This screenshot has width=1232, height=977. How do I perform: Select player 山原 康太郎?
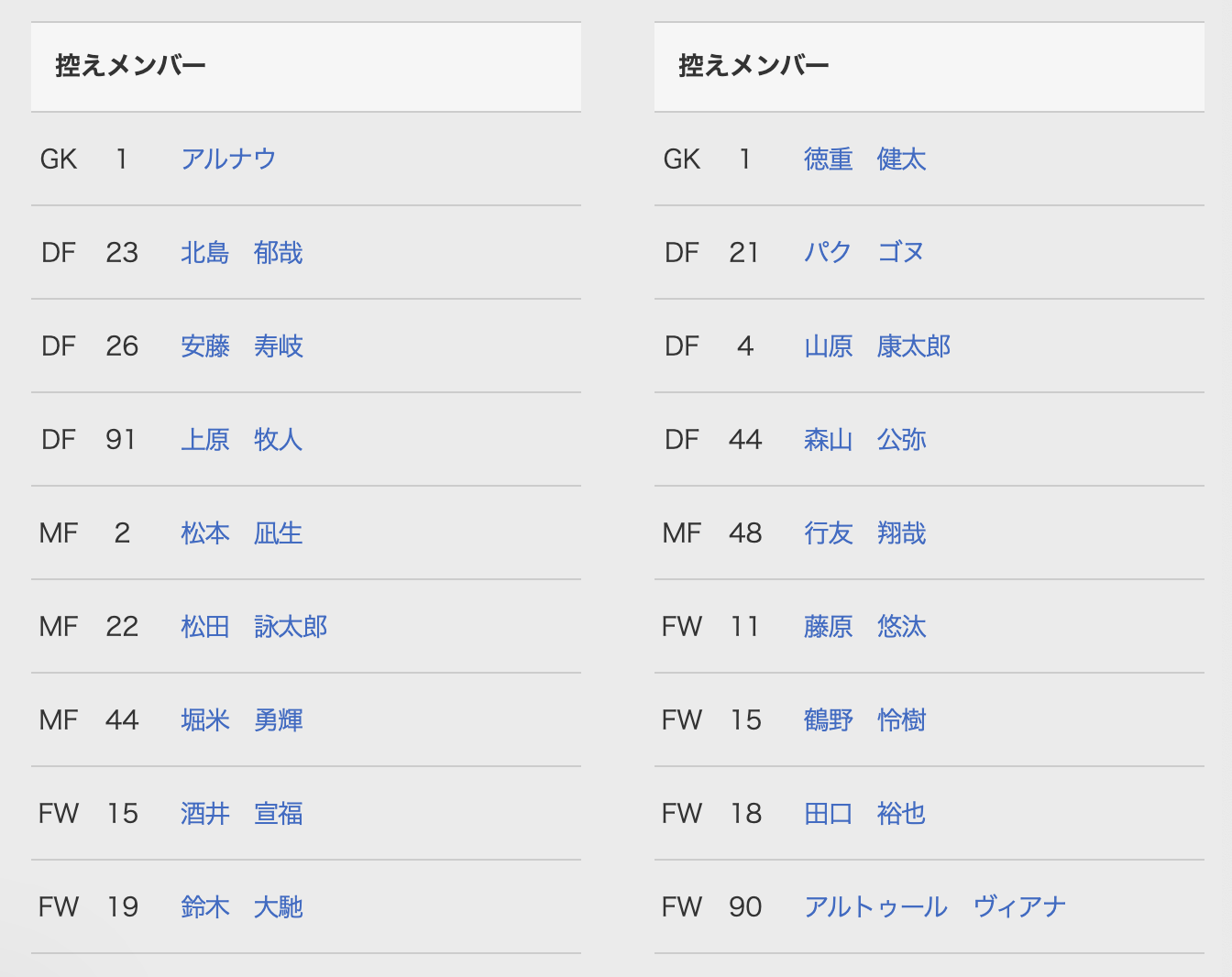877,346
